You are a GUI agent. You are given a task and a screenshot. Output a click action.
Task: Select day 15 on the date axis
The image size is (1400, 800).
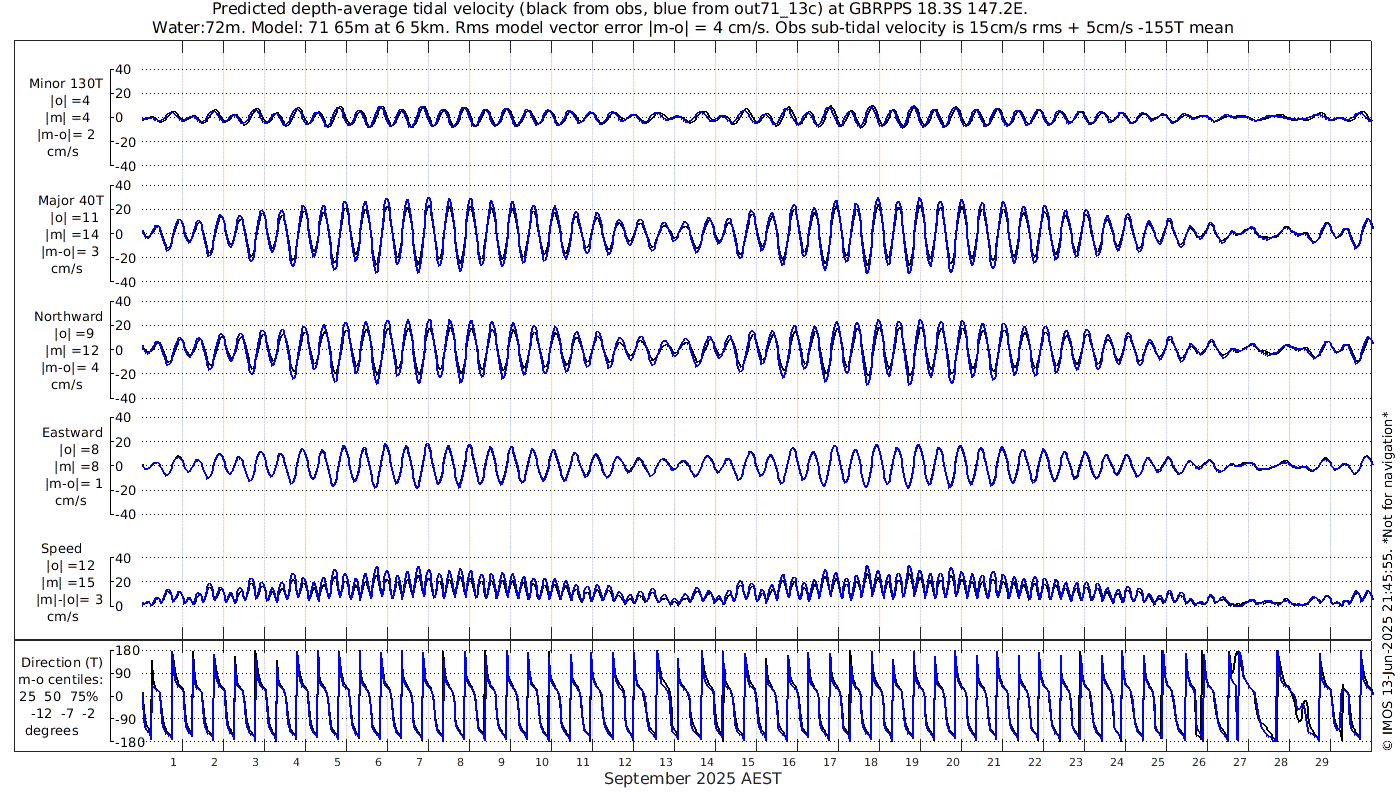click(x=747, y=762)
